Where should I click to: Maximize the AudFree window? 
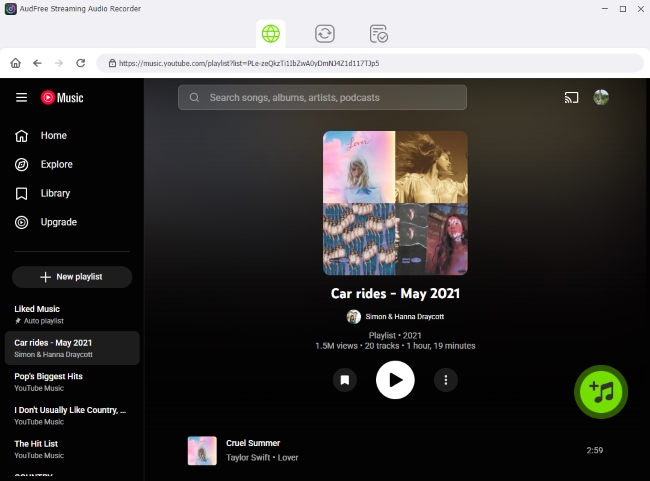point(623,9)
